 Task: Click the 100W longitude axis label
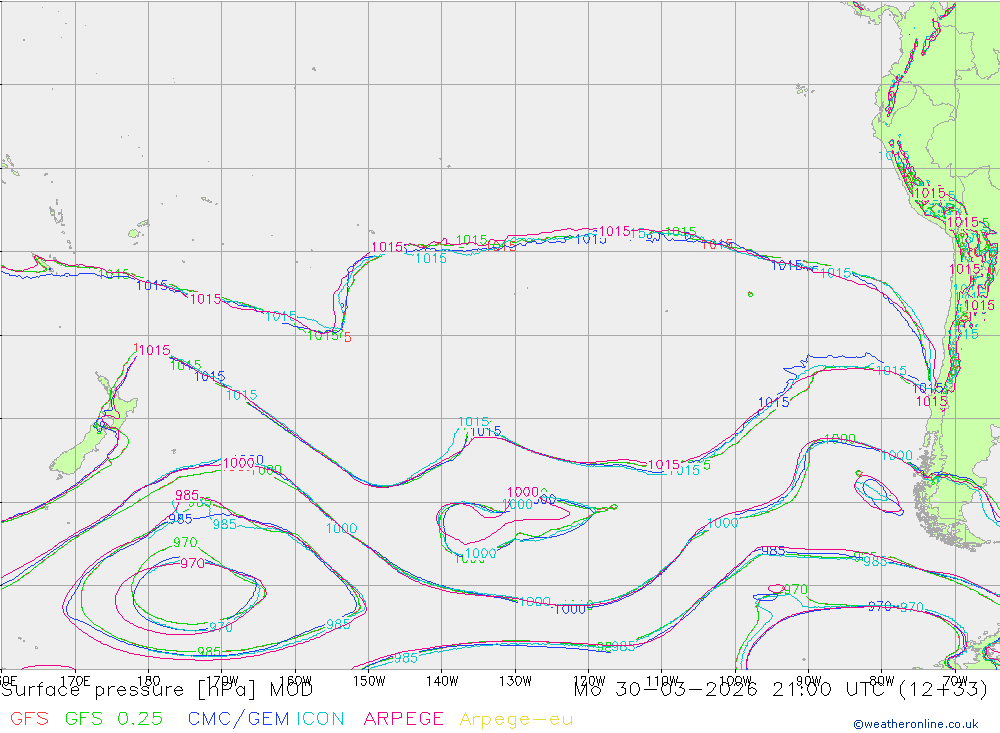(735, 681)
